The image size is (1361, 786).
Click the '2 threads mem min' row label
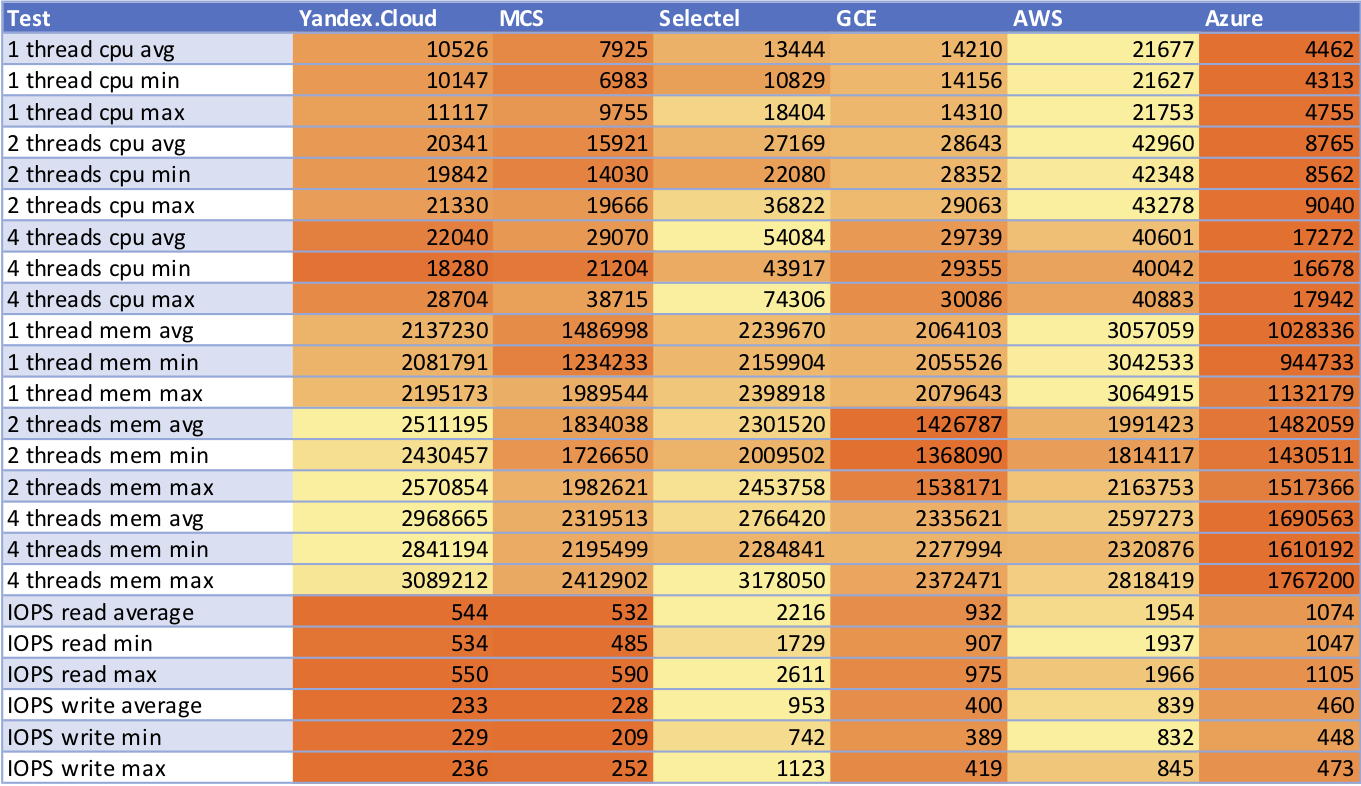click(147, 455)
